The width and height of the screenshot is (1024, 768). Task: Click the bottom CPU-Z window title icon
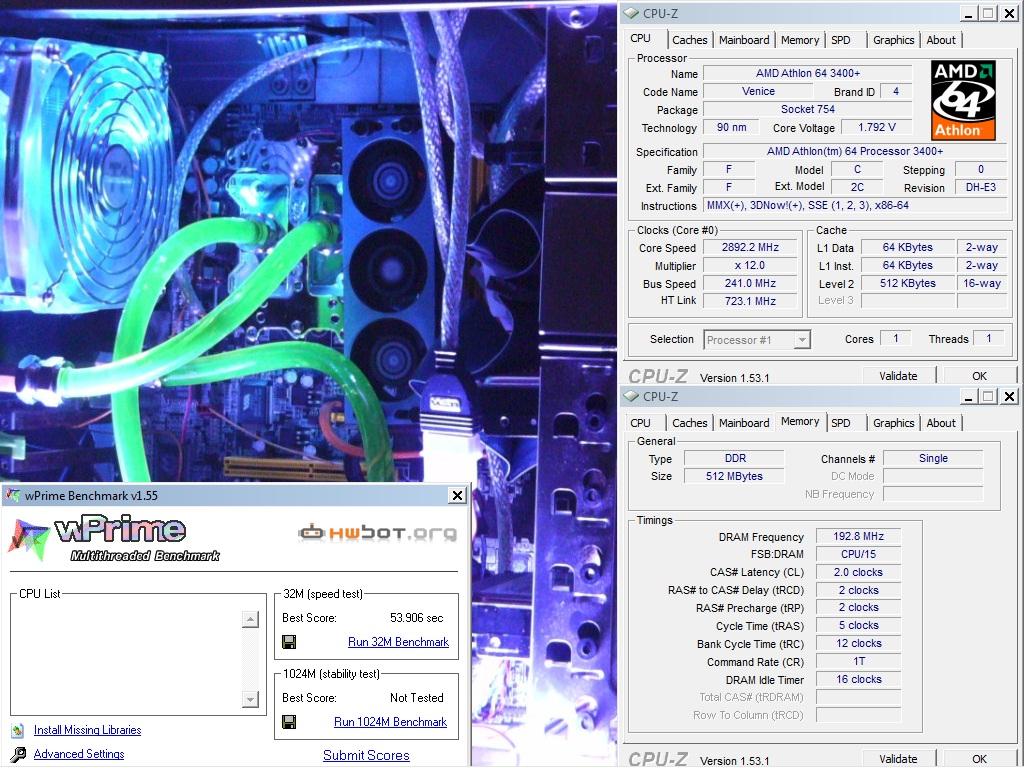click(631, 396)
